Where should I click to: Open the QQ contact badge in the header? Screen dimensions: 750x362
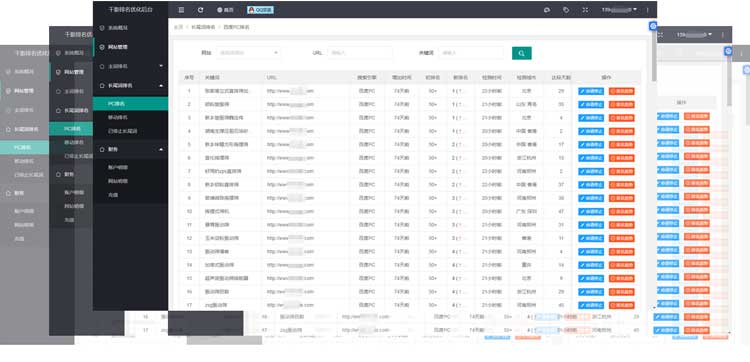pyautogui.click(x=260, y=10)
